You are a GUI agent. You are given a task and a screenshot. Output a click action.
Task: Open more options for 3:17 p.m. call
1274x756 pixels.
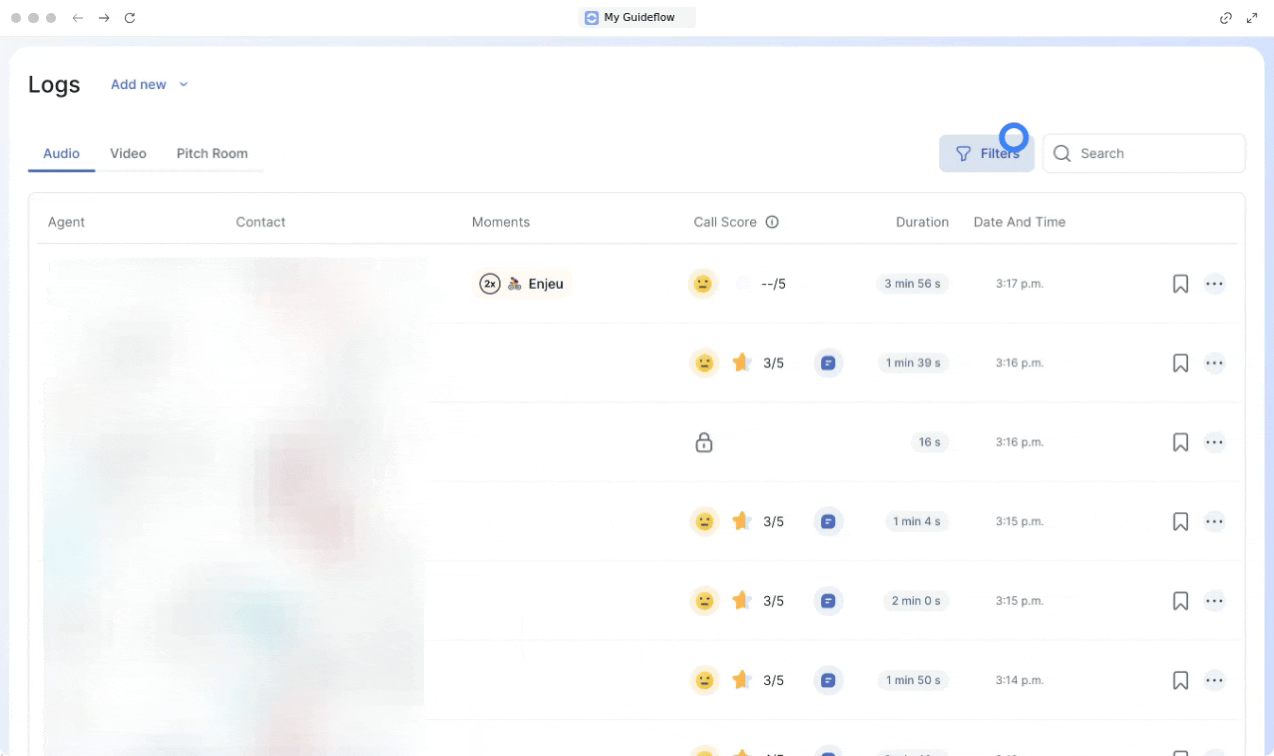tap(1214, 284)
